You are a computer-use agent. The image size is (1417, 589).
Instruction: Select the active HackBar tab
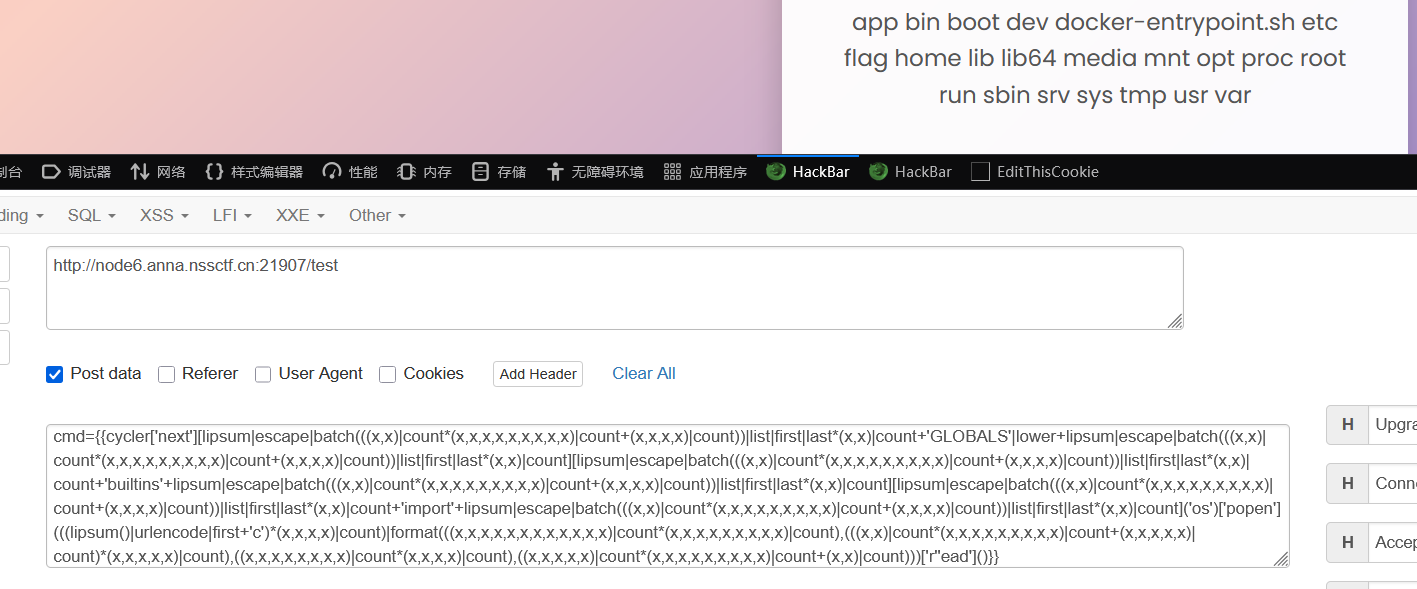point(808,171)
